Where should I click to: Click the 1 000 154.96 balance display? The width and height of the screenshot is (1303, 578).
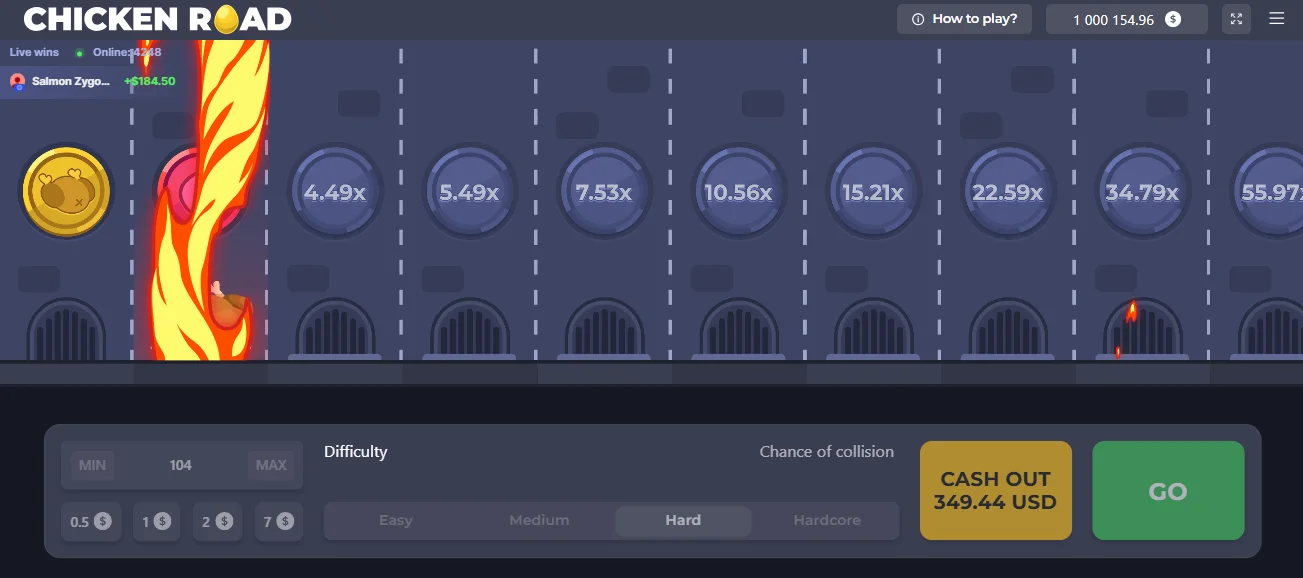pos(1126,19)
